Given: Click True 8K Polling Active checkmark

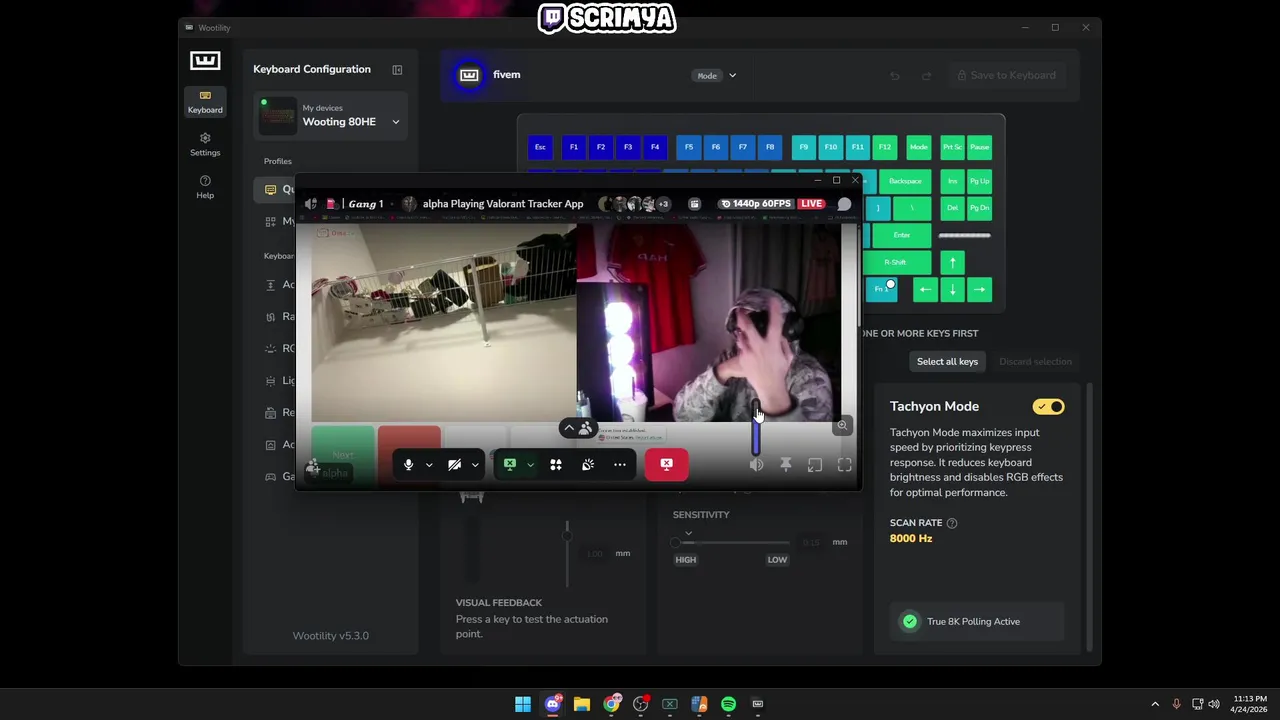Looking at the screenshot, I should coord(910,621).
